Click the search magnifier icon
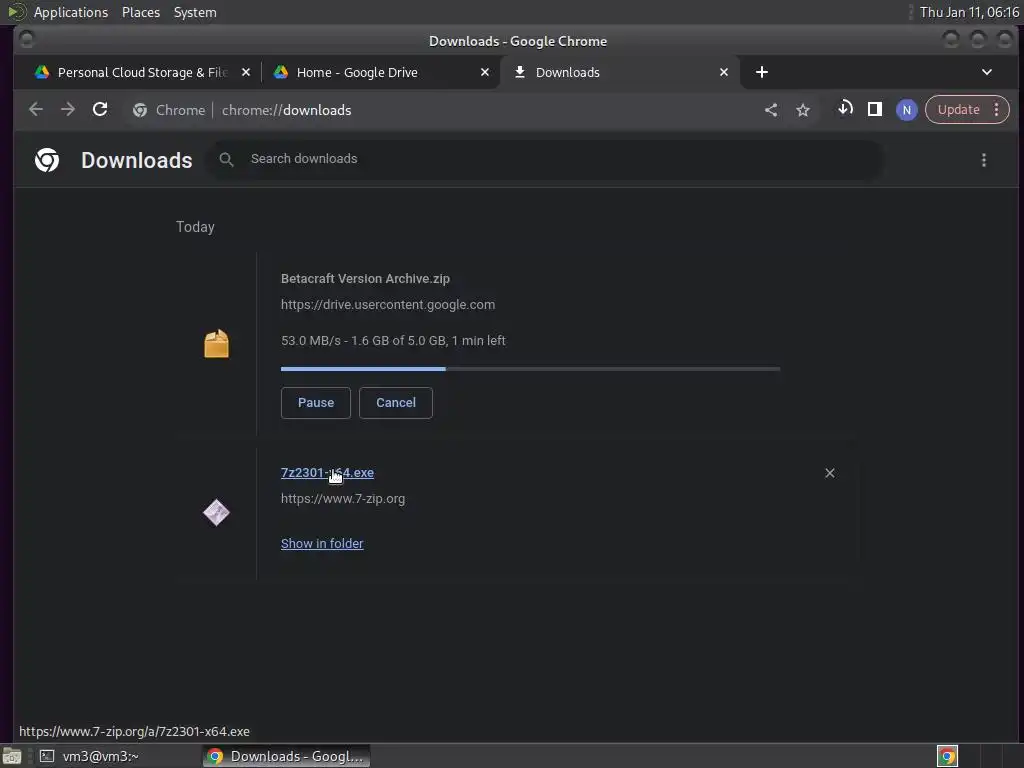 tap(226, 159)
